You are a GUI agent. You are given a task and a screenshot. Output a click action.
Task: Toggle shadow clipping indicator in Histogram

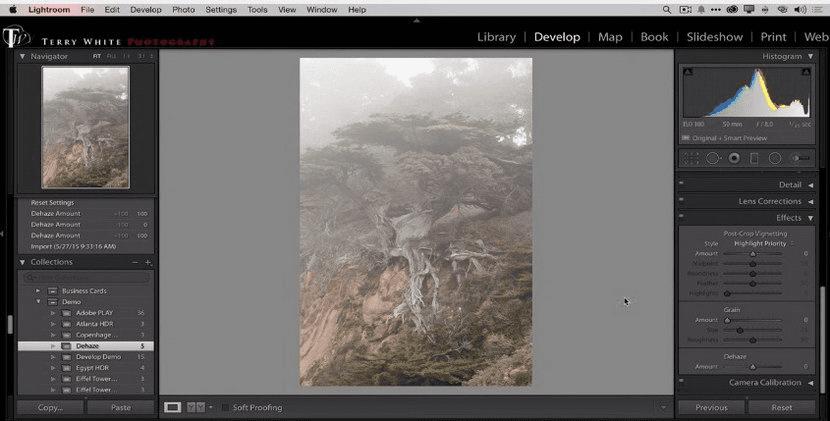pos(688,71)
